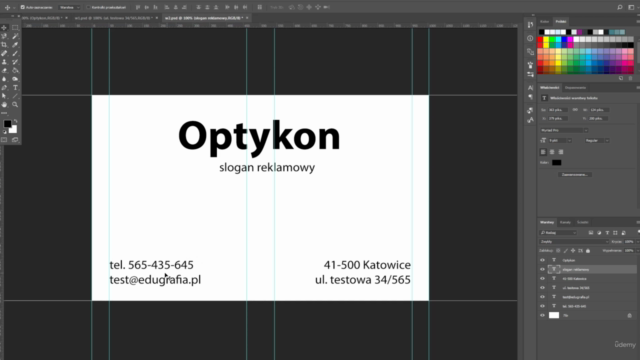Screen dimensions: 640x360
Task: Select the Move tool in the toolbox
Action: coord(4,28)
